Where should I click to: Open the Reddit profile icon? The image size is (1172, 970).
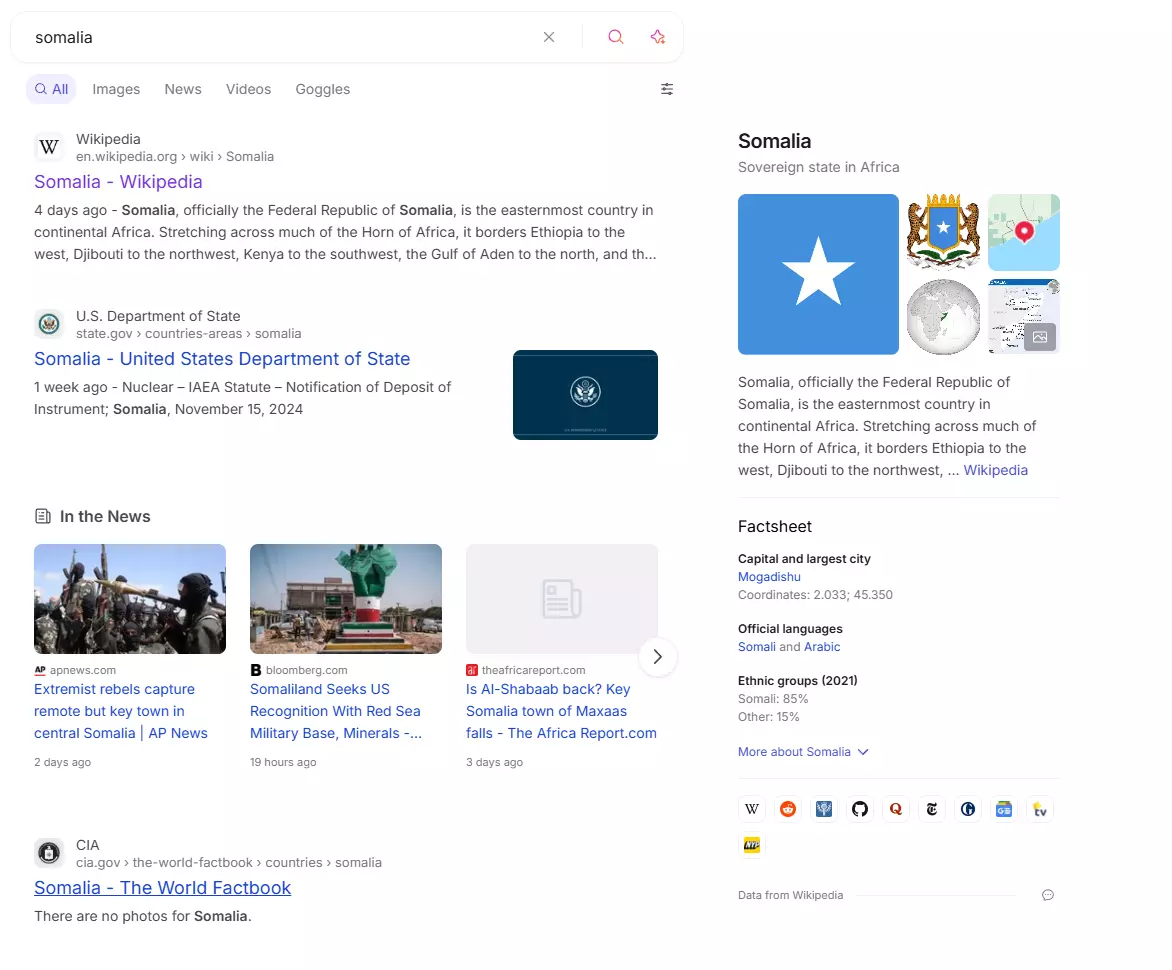pyautogui.click(x=788, y=809)
